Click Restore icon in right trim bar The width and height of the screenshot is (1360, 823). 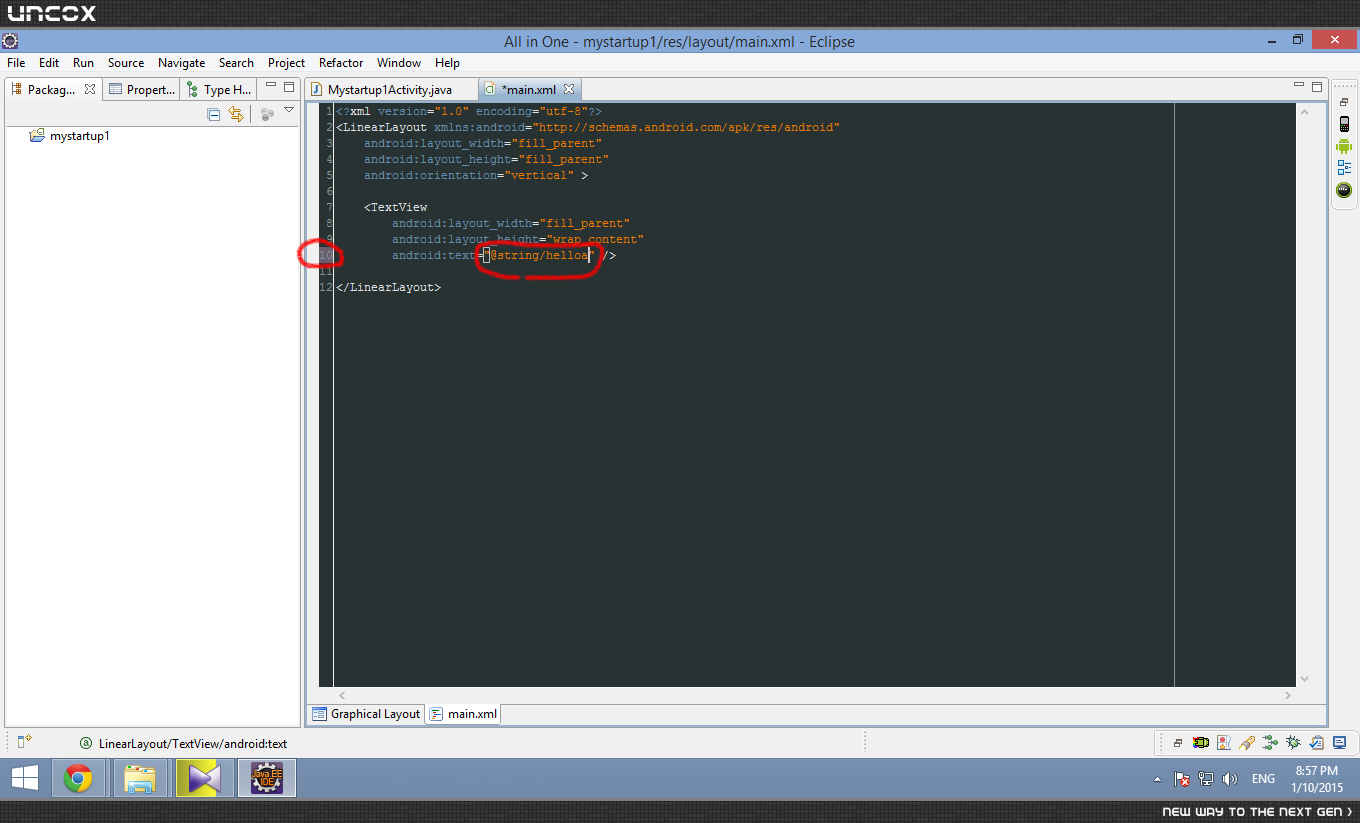(1344, 102)
